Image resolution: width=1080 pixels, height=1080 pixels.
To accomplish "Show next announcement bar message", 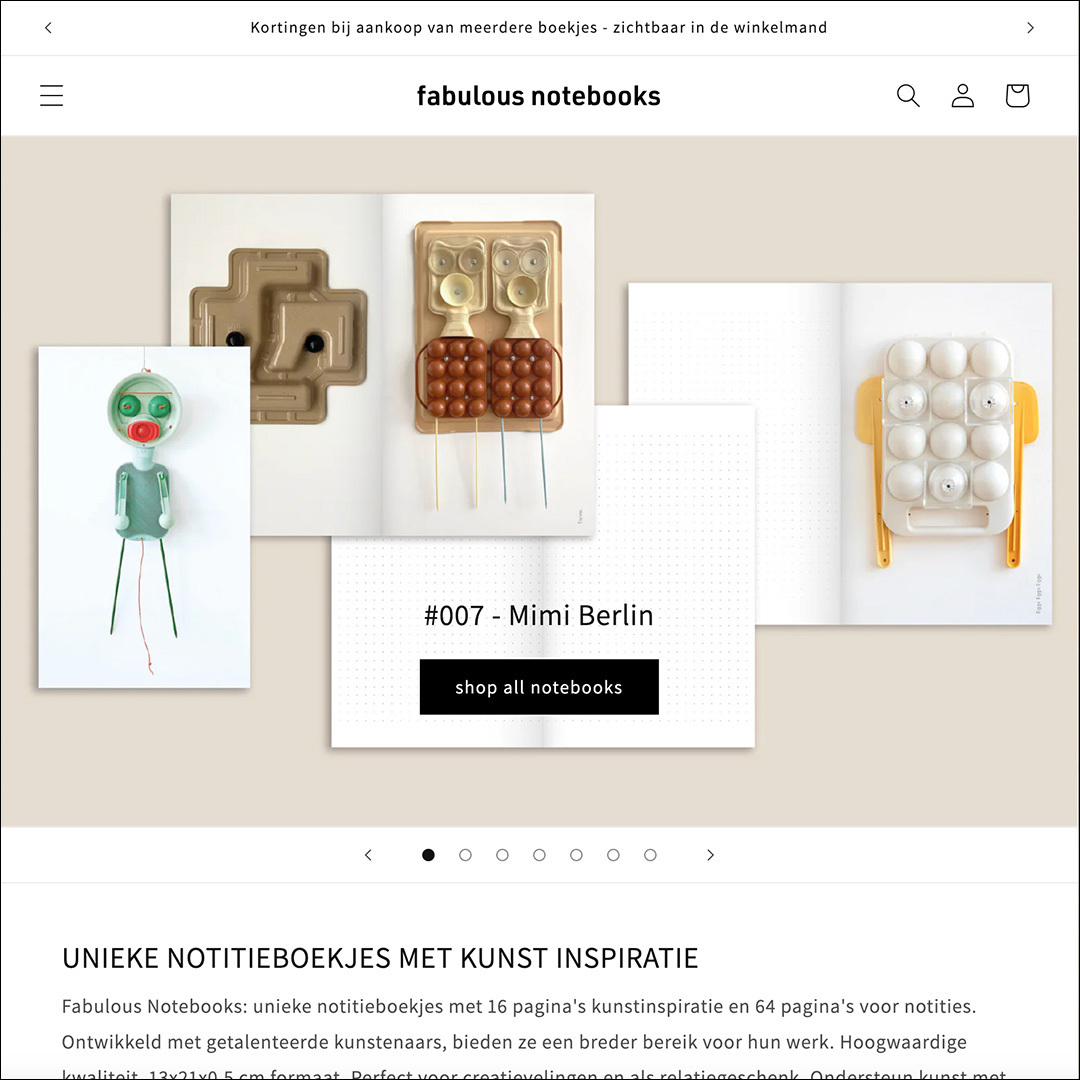I will 1030,28.
